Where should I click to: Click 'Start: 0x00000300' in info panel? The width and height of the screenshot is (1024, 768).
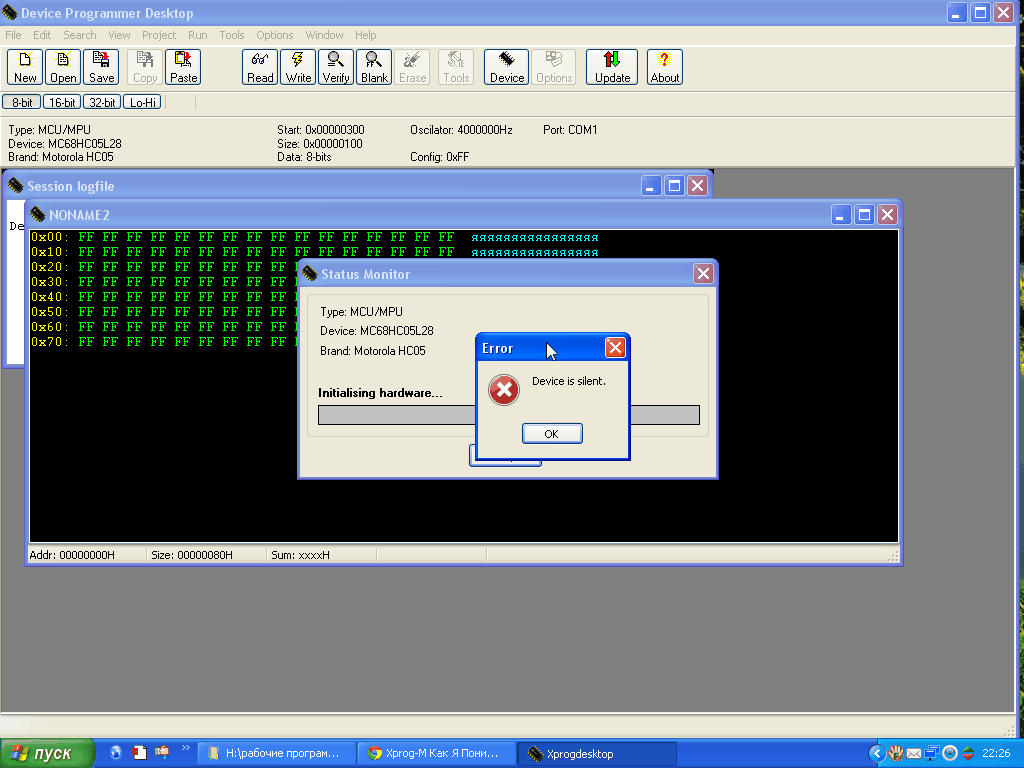tap(321, 130)
